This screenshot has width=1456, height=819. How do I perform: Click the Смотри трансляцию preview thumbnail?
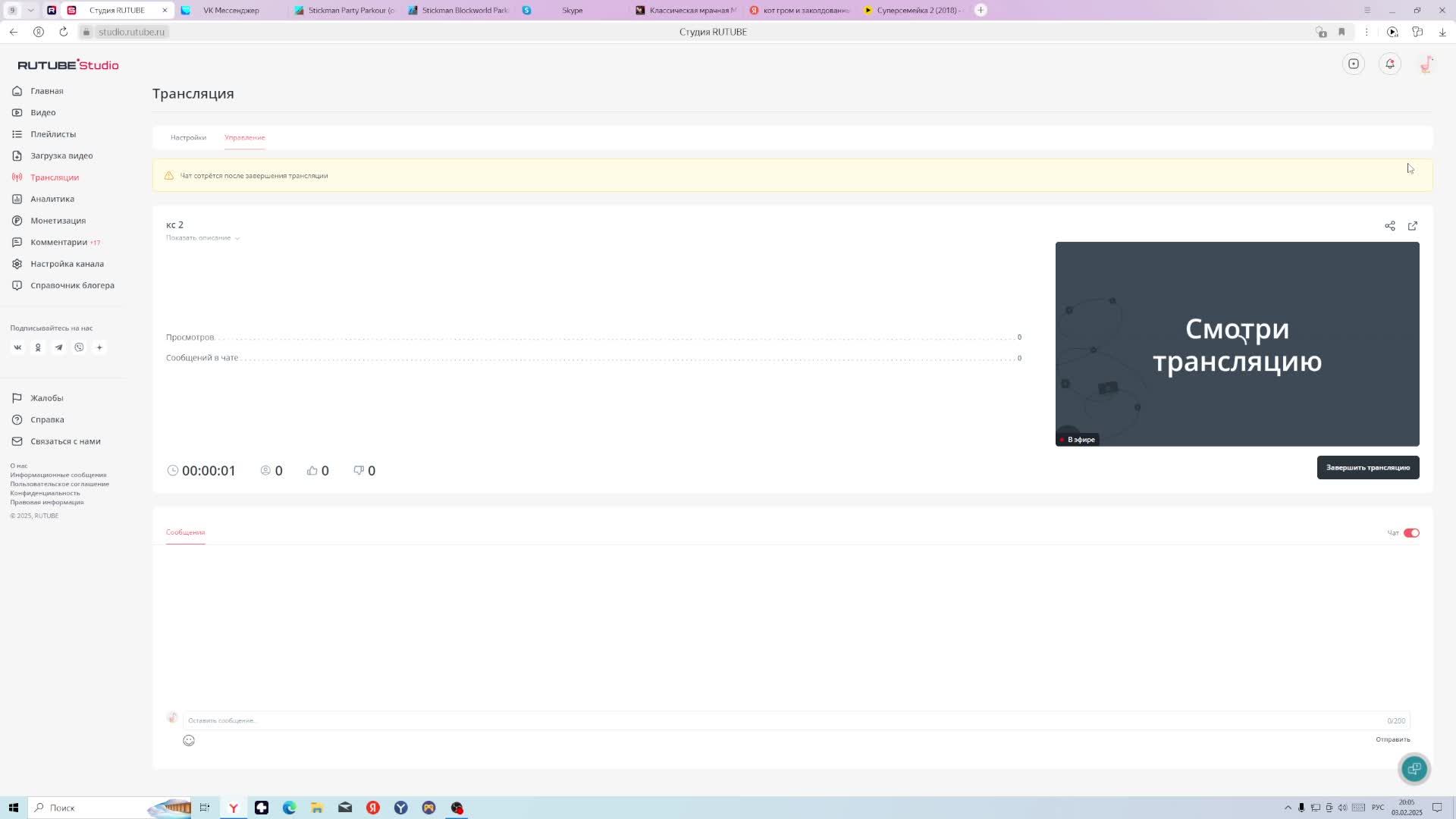[1237, 344]
